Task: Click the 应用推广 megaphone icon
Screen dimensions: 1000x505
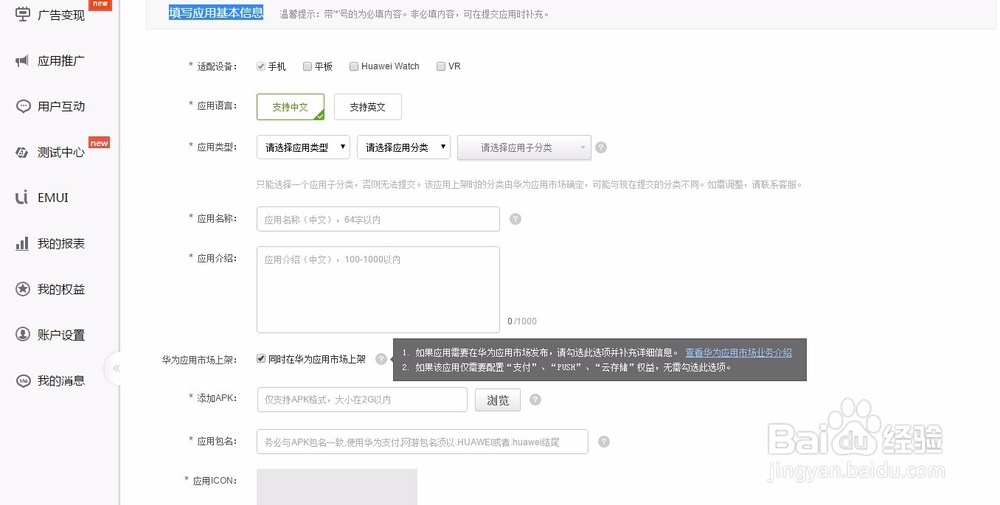Action: pyautogui.click(x=22, y=61)
